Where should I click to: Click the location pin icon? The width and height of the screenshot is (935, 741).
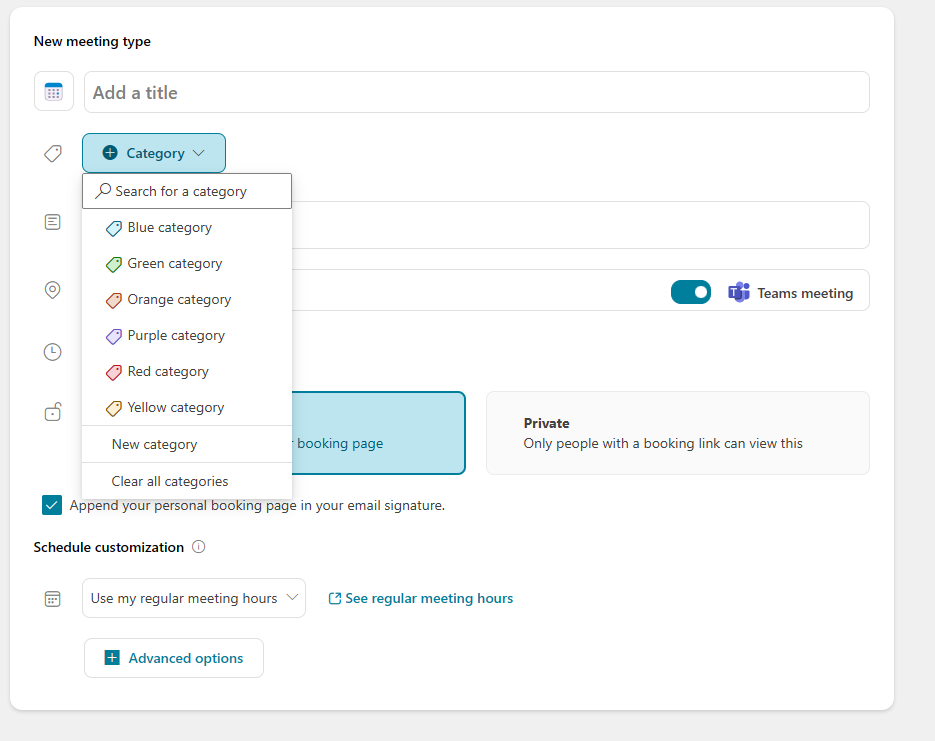tap(53, 290)
